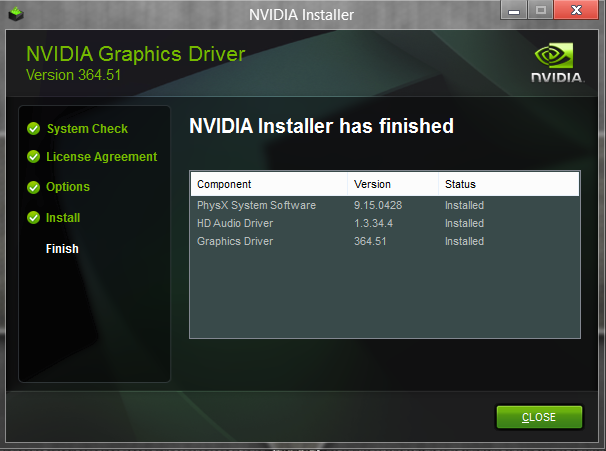Click version 364.51 in the table
606x451 pixels.
[x=370, y=242]
